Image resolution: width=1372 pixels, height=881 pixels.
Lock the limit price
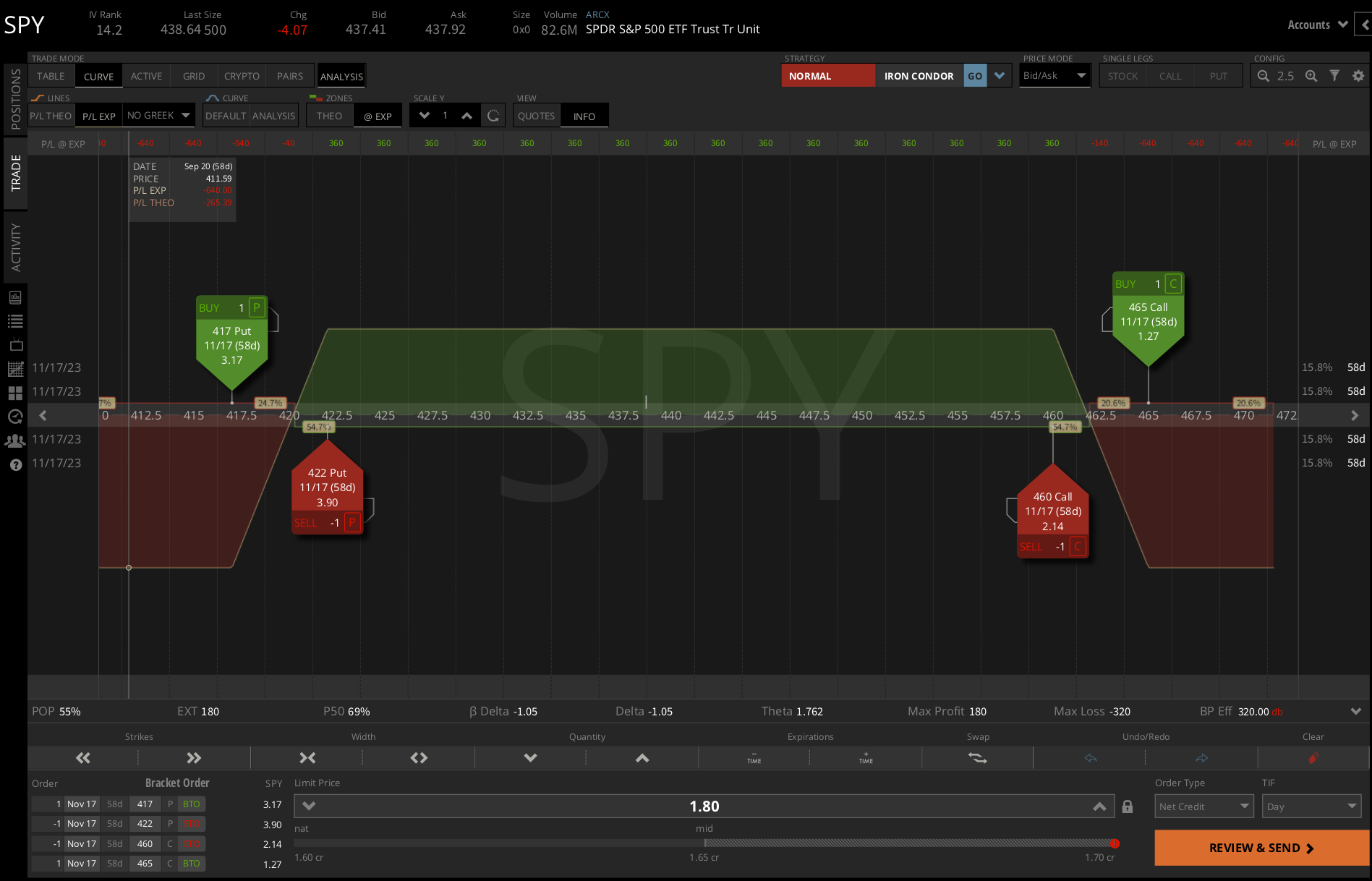tap(1127, 806)
